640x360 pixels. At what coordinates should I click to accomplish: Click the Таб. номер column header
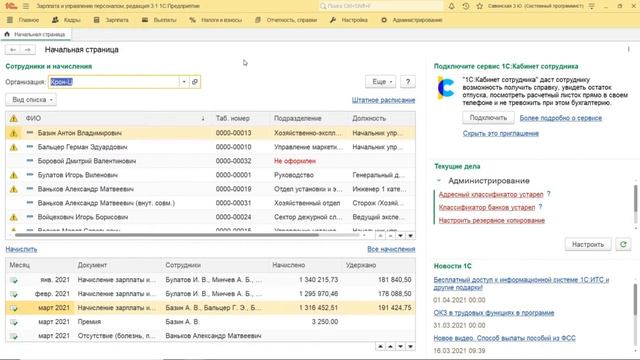click(233, 118)
